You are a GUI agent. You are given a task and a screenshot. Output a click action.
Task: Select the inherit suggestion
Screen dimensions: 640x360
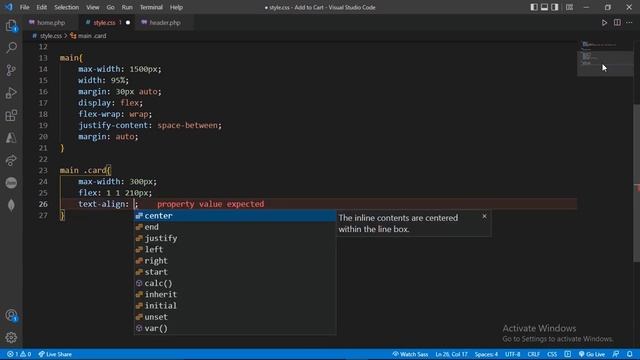235,294
